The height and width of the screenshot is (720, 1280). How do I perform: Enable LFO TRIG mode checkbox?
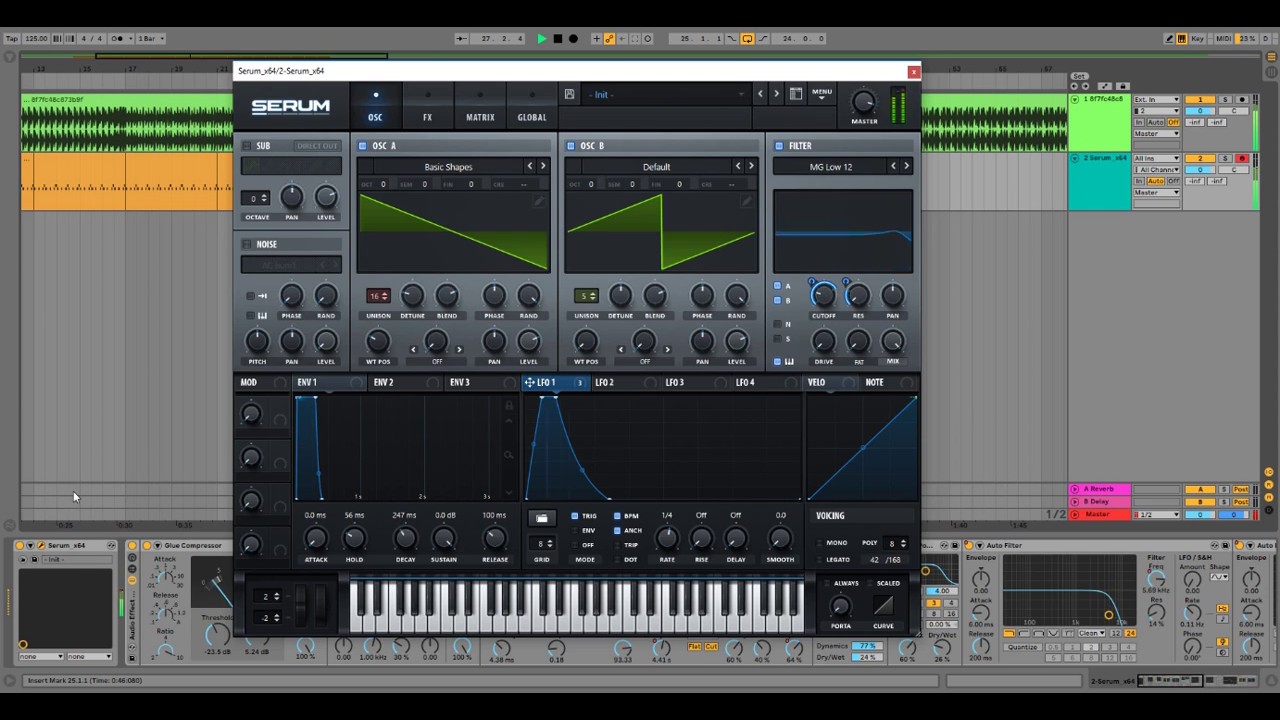click(575, 516)
